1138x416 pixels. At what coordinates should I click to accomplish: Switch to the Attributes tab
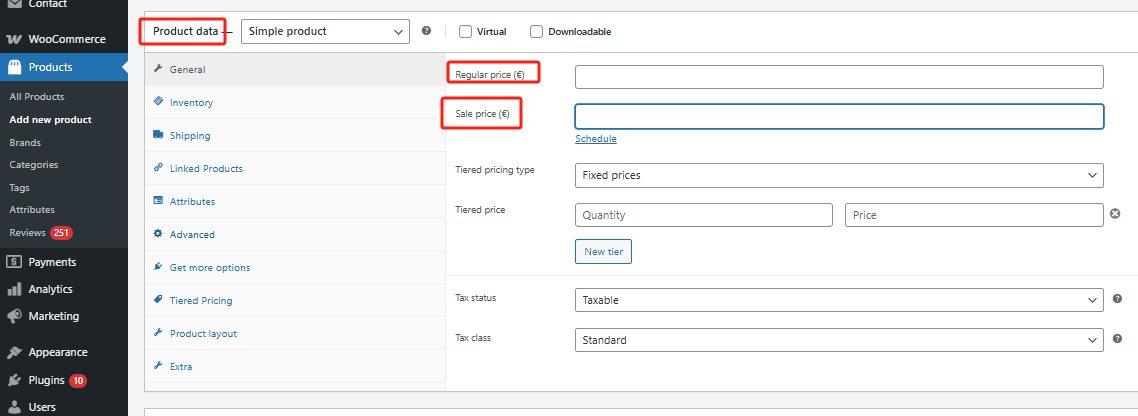click(295, 202)
